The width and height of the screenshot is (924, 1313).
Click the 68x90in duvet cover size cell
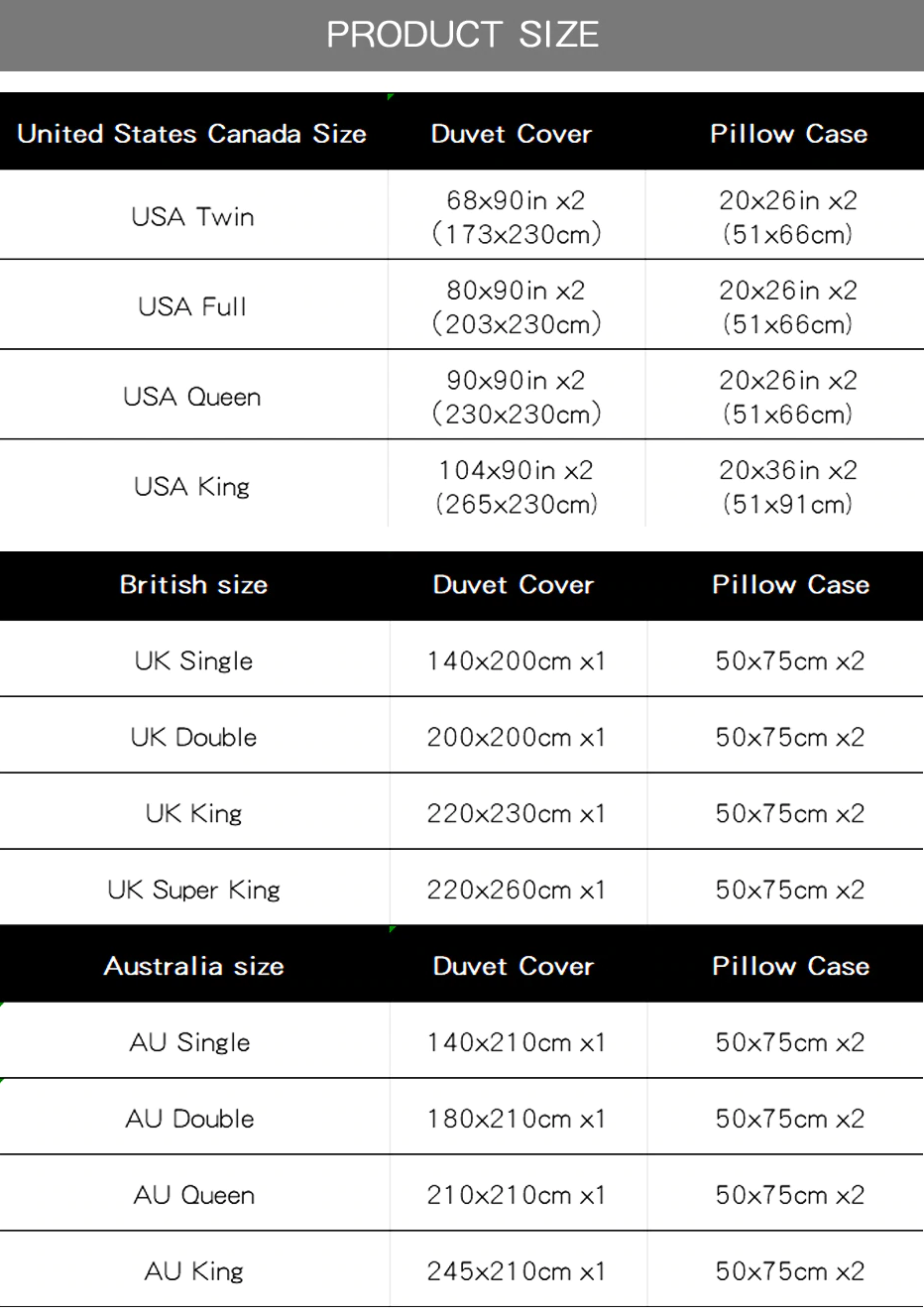pos(516,217)
